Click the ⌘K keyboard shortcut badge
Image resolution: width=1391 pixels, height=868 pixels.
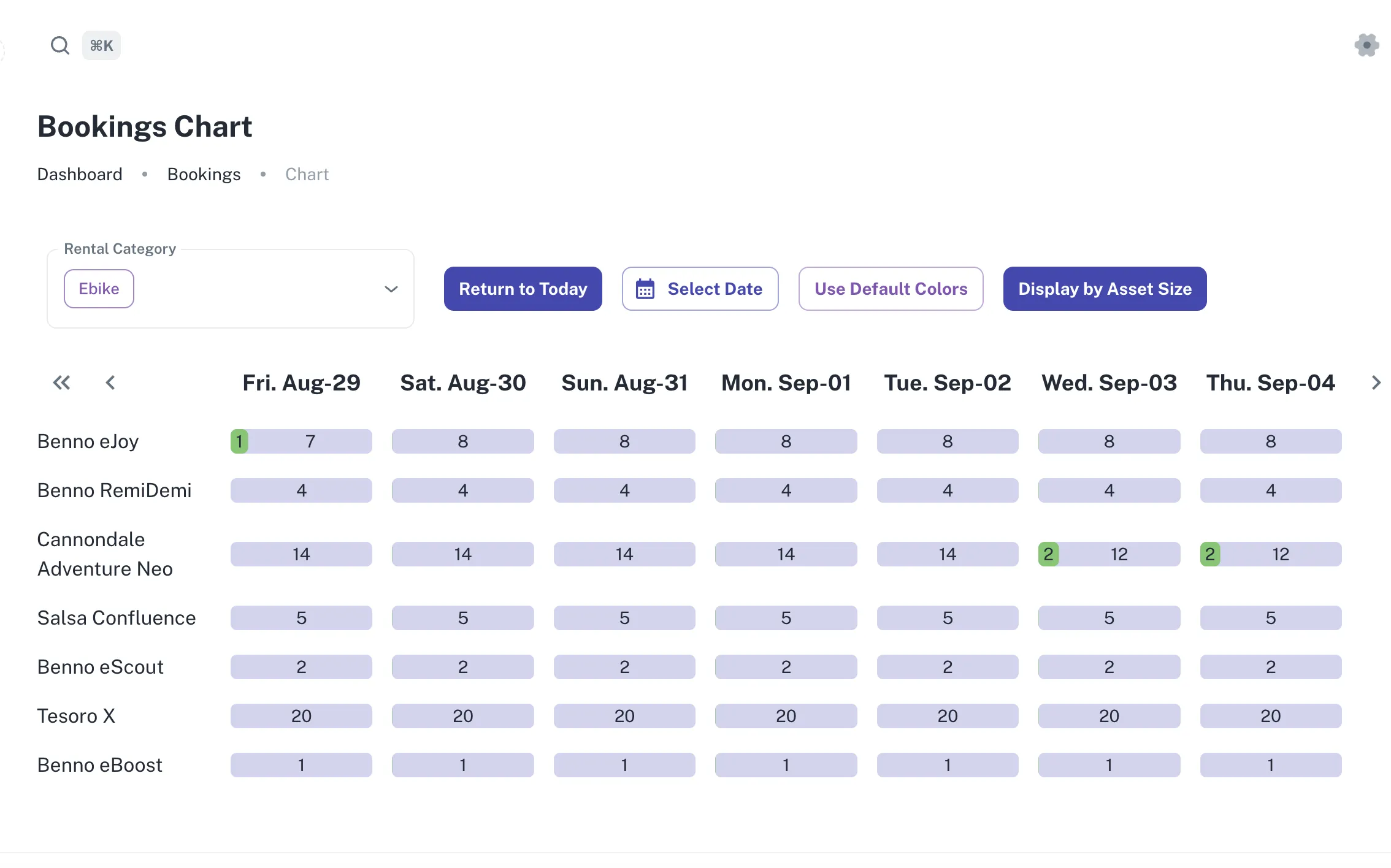pyautogui.click(x=101, y=45)
